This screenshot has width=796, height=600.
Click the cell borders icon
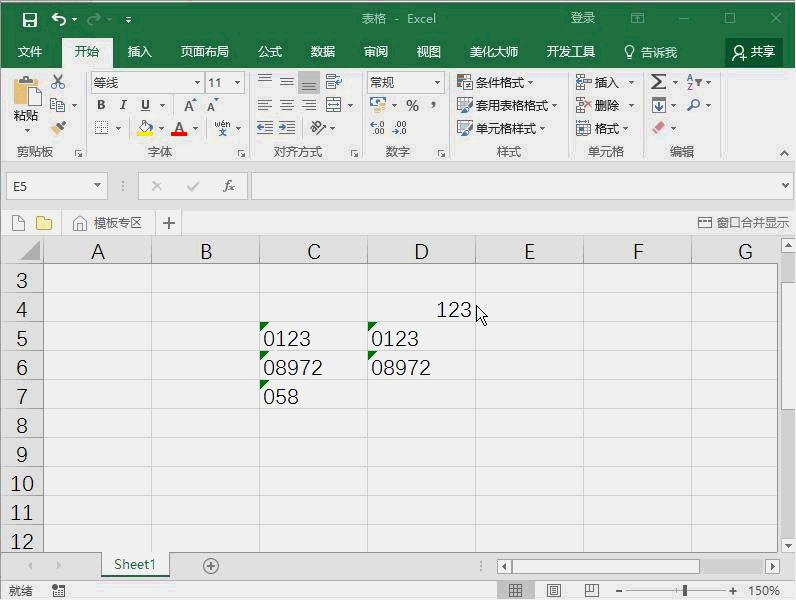point(102,127)
